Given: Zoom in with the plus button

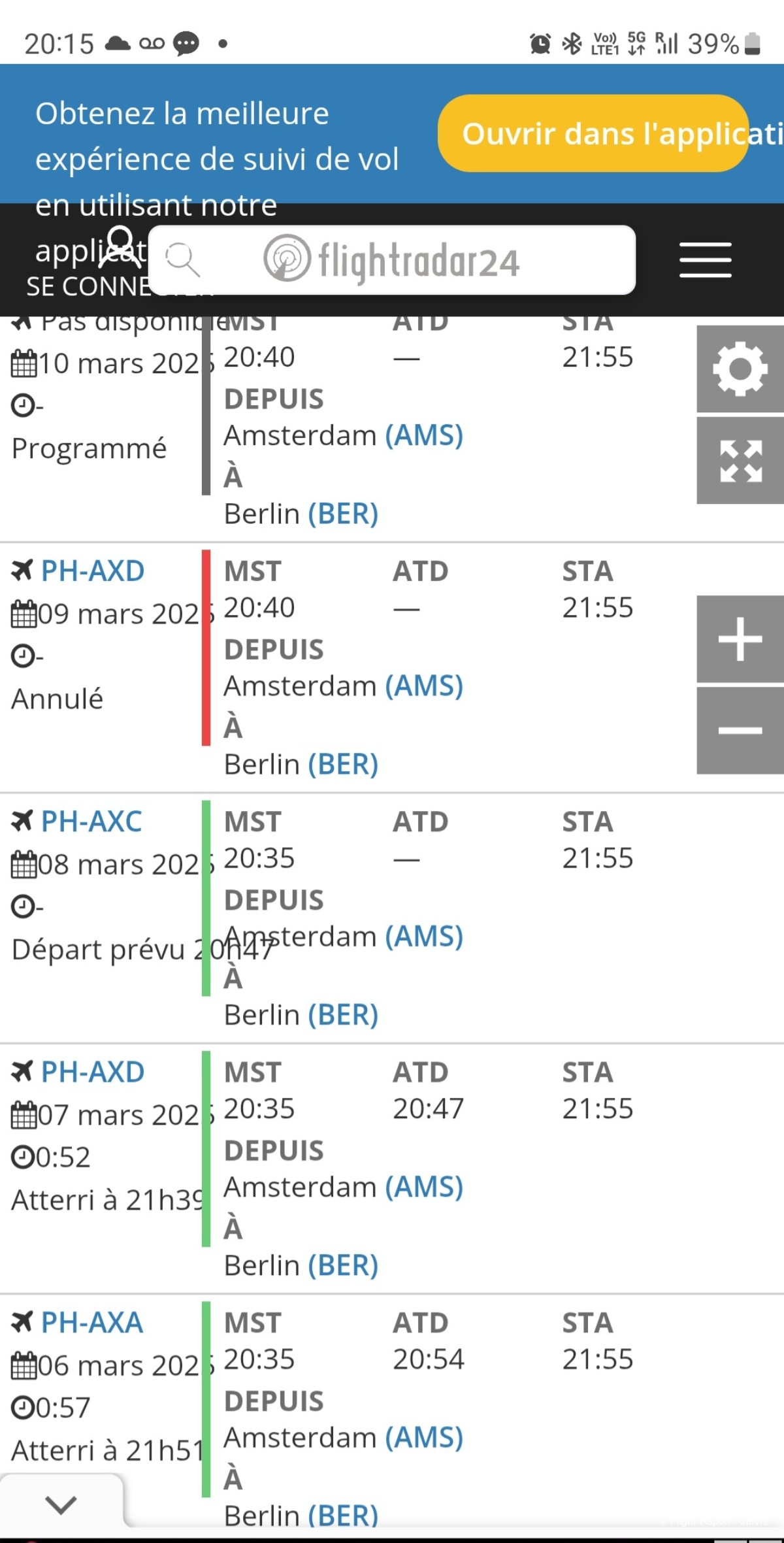Looking at the screenshot, I should pos(740,639).
